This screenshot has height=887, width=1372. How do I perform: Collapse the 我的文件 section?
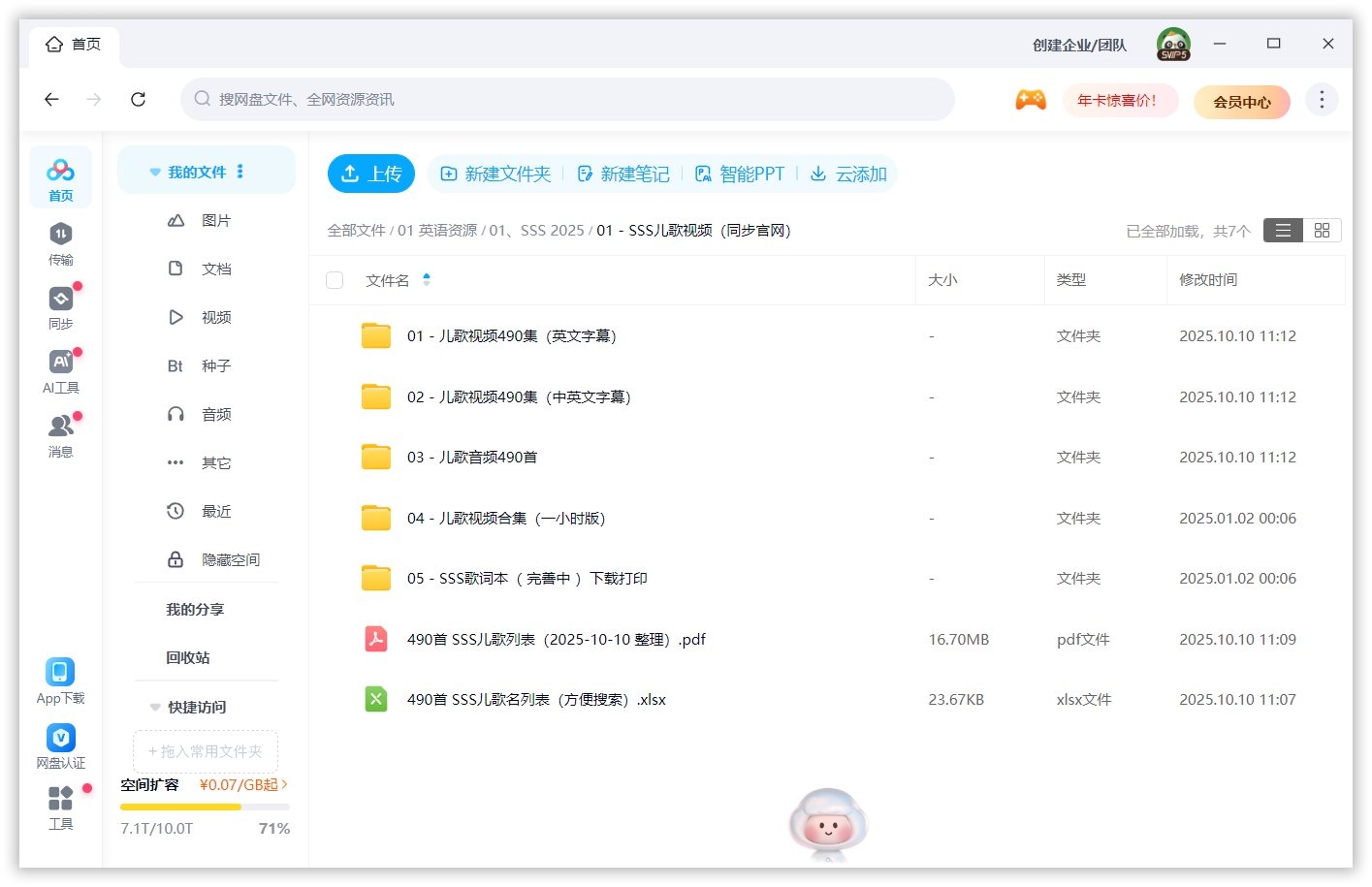pyautogui.click(x=155, y=171)
